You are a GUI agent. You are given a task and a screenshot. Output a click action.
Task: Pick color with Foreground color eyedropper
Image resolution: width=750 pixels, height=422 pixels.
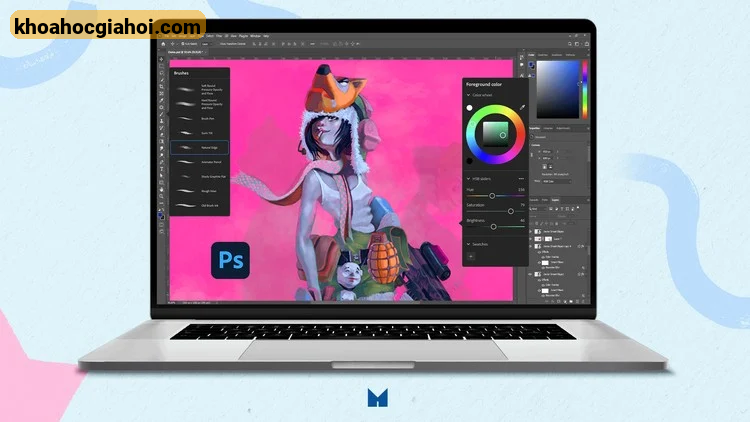[x=522, y=107]
